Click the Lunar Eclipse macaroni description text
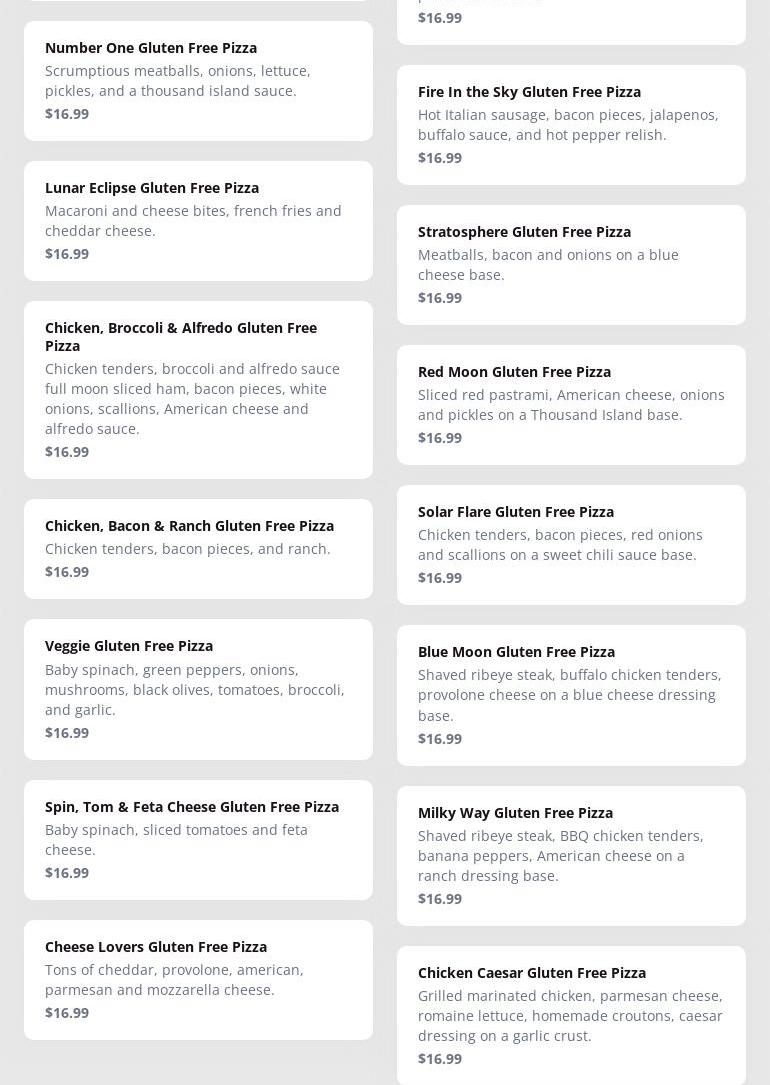The image size is (770, 1085). point(193,221)
